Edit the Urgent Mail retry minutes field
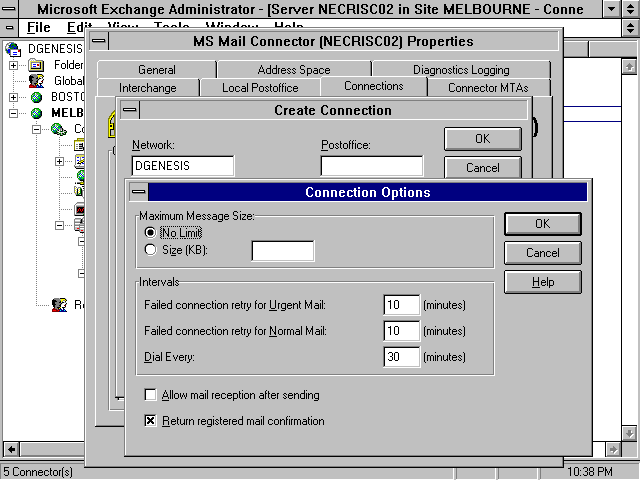Viewport: 640px width, 480px height. (402, 305)
